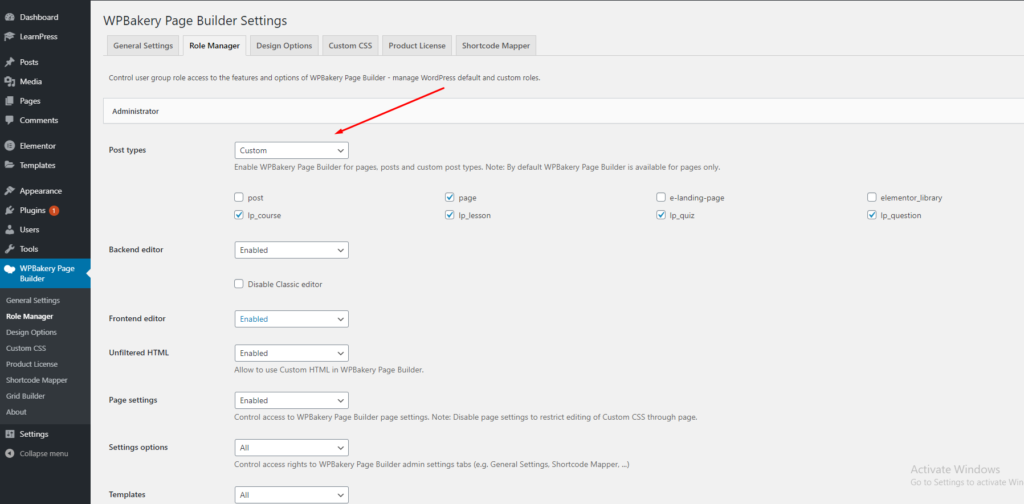
Task: Open Media library icon in sidebar
Action: click(x=10, y=81)
